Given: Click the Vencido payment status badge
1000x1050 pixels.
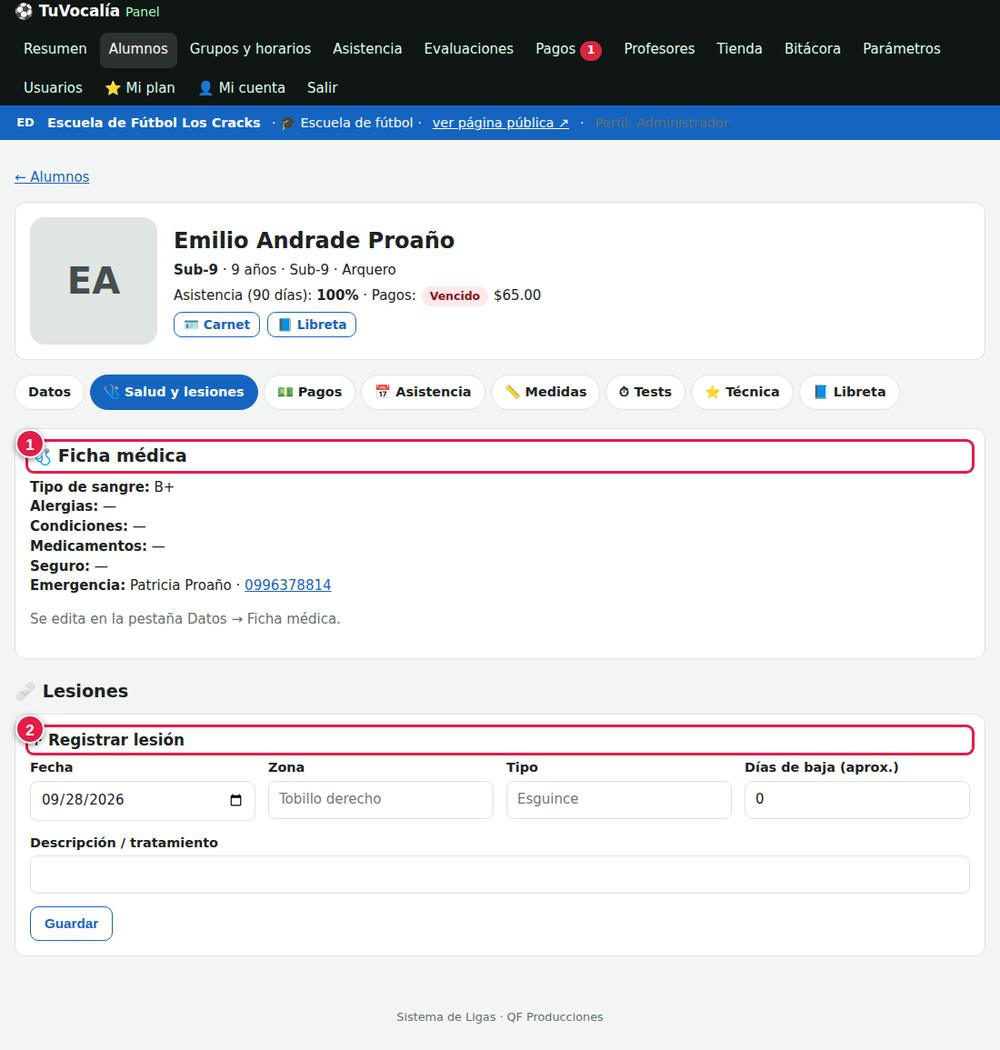Looking at the screenshot, I should 455,296.
